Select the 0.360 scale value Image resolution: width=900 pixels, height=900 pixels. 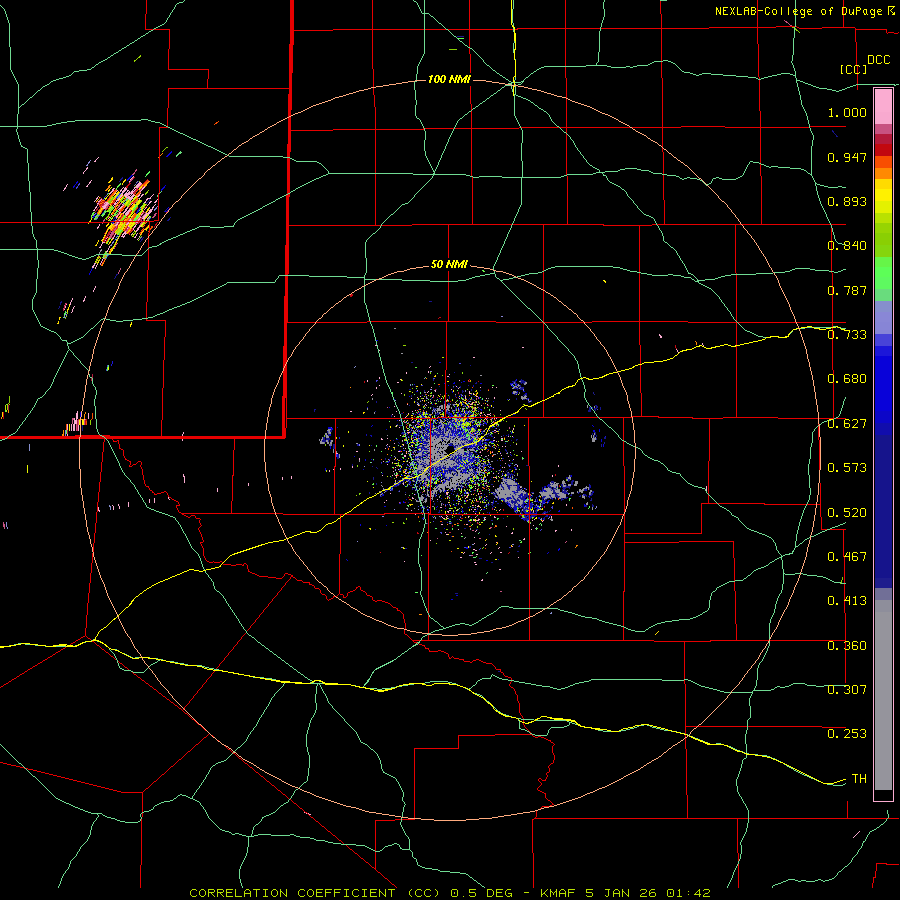(847, 646)
